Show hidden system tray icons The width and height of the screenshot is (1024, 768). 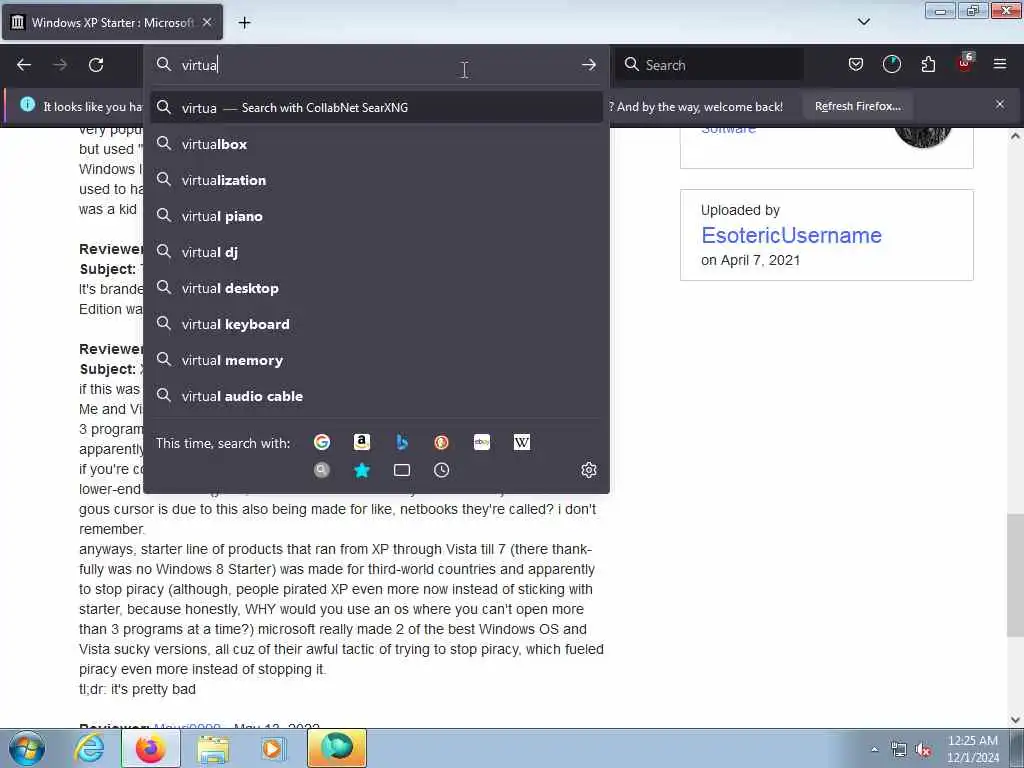[874, 749]
